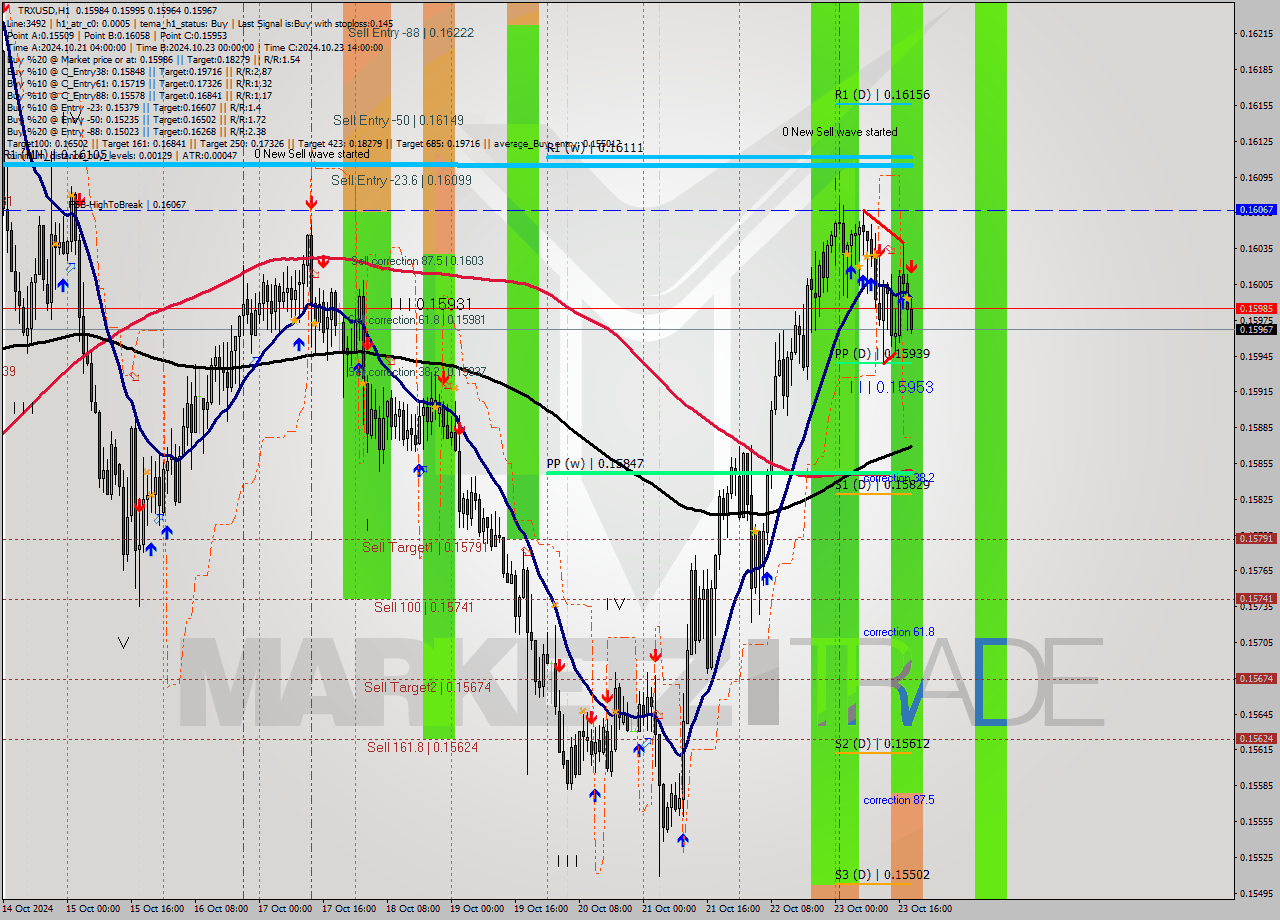Click the 'C_Entry88: 0.15578' buy line
1280x920 pixels.
pos(138,95)
